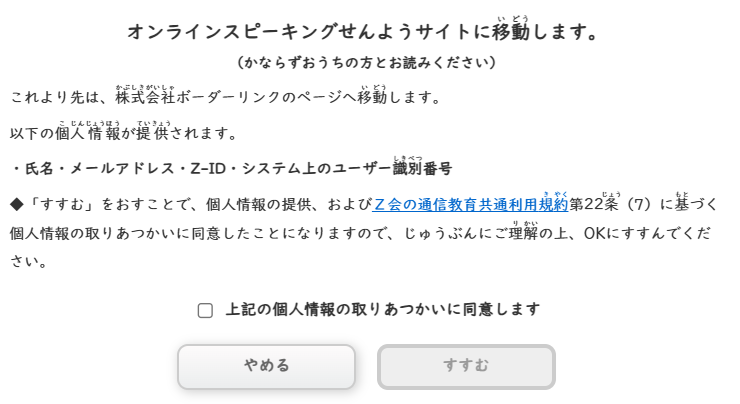The width and height of the screenshot is (740, 404).
Task: Open the Z会の通信教育共通利用規約 link
Action: pos(470,204)
